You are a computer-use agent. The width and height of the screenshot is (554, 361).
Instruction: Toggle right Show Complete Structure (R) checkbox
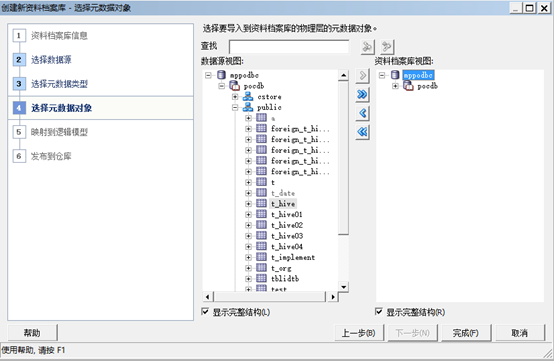pos(379,312)
